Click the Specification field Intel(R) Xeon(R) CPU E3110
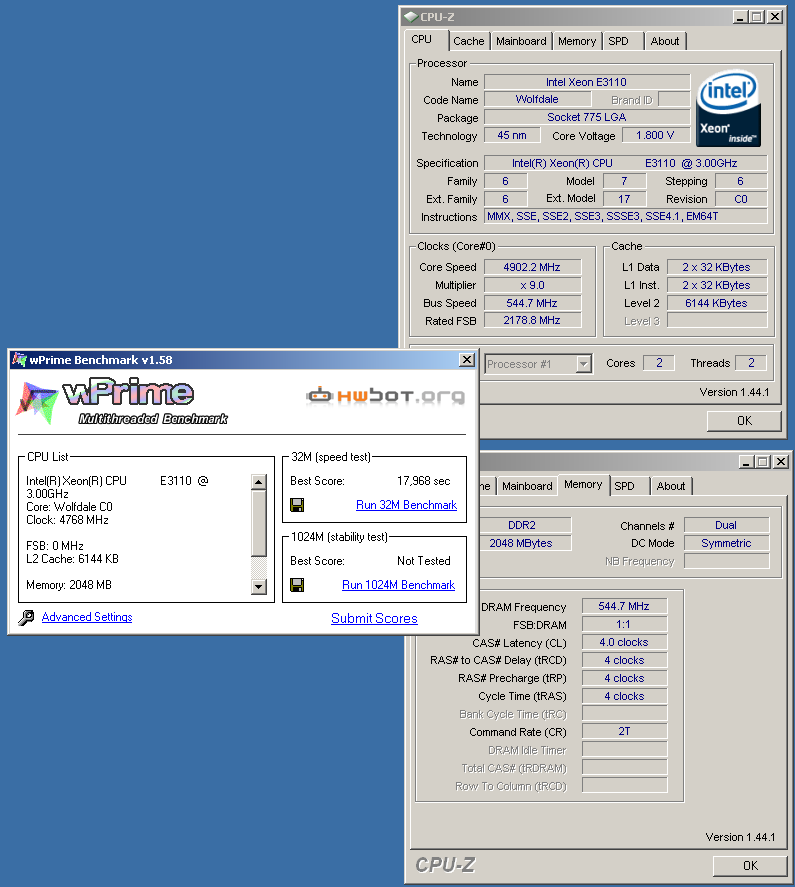This screenshot has height=887, width=795. tap(625, 163)
